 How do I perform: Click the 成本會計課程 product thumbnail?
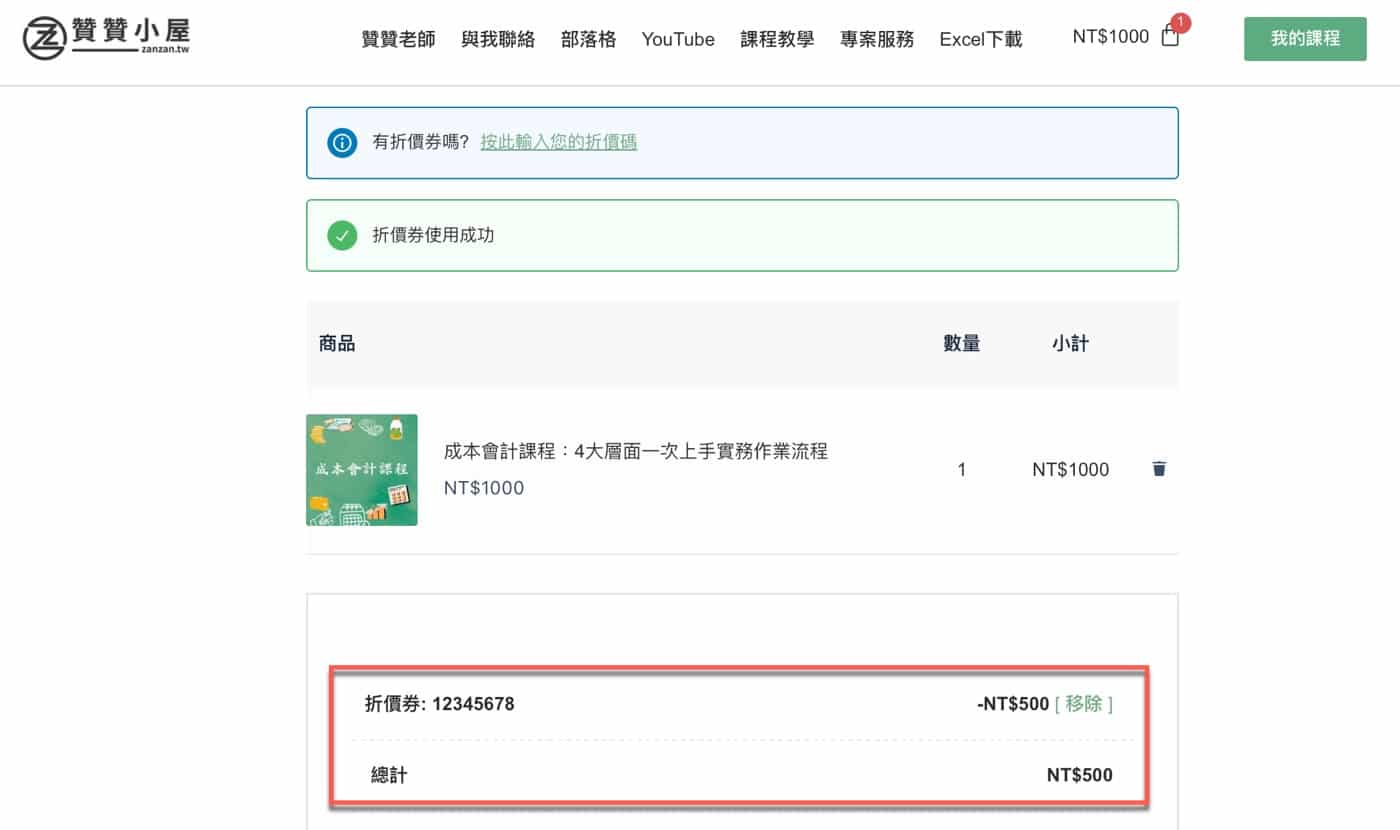tap(362, 470)
